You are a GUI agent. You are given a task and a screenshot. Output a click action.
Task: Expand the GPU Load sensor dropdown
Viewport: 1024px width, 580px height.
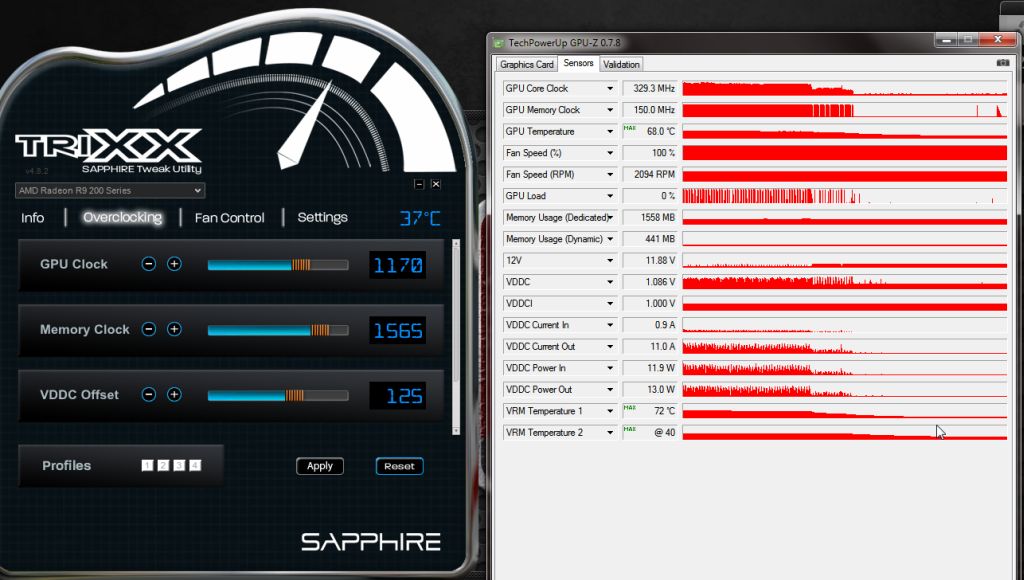tap(610, 196)
